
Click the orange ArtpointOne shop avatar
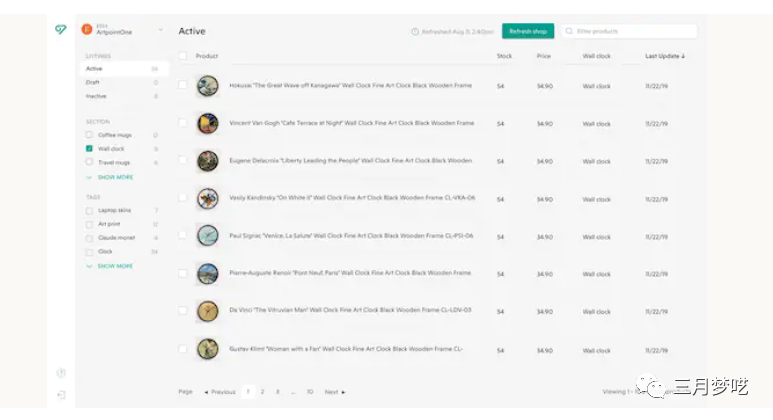click(x=88, y=30)
